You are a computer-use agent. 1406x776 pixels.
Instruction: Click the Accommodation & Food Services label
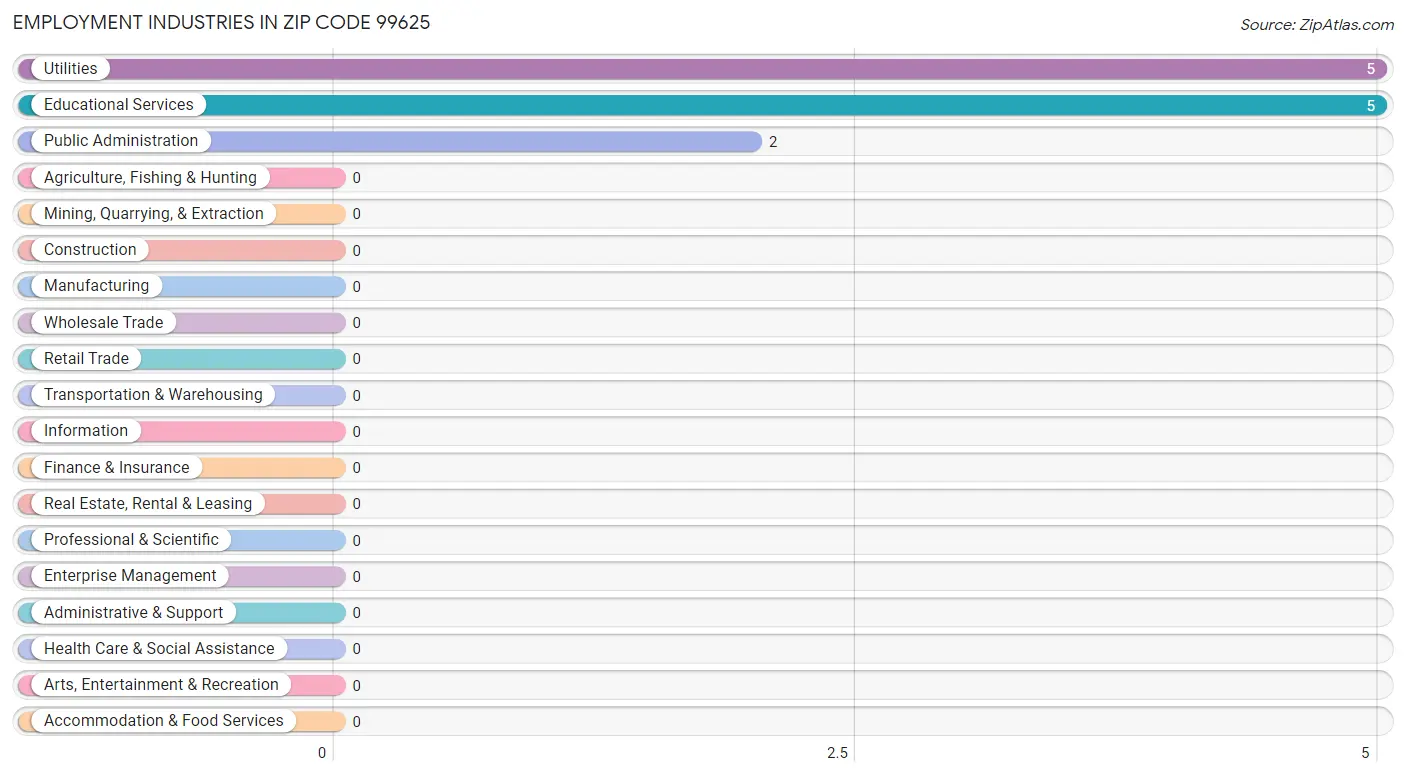pos(164,720)
